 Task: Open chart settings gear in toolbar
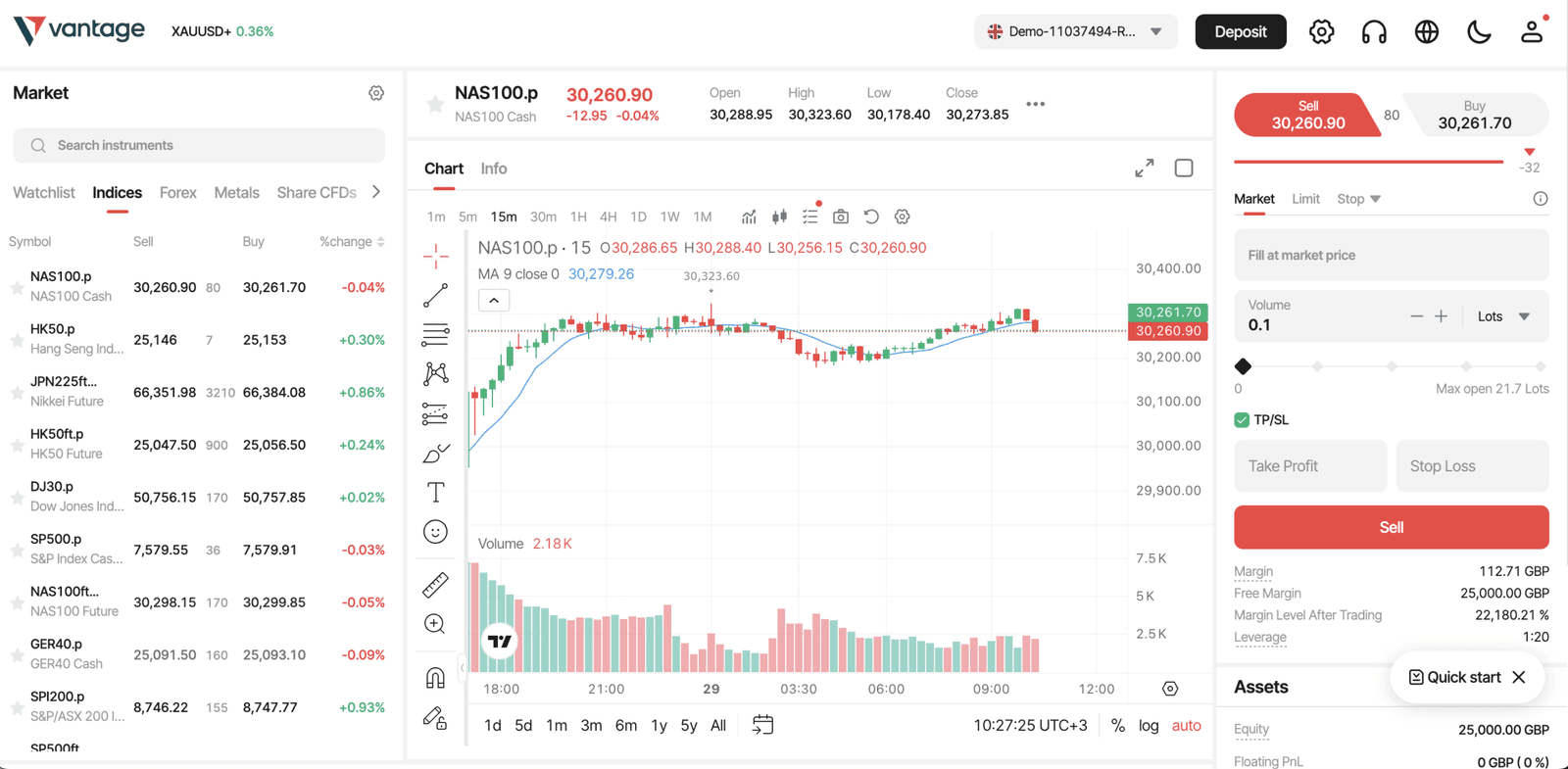[x=903, y=216]
